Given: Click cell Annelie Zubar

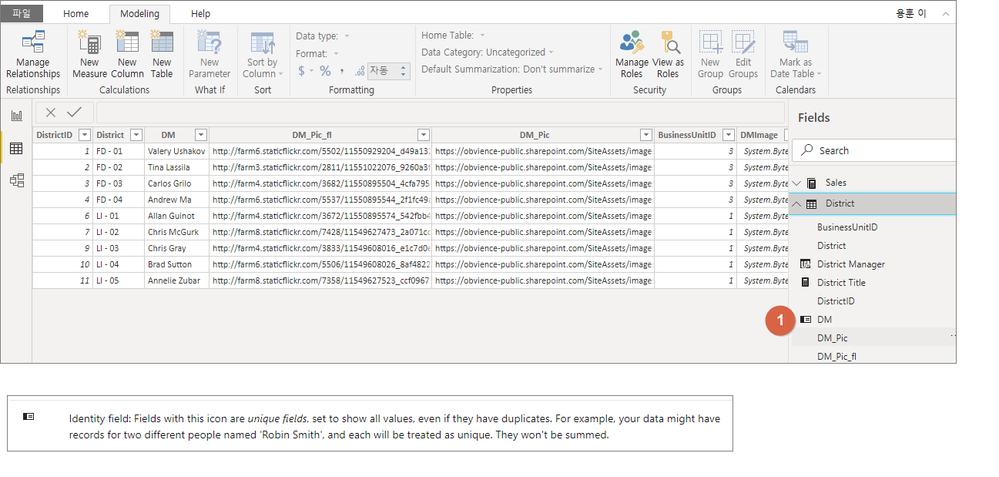Looking at the screenshot, I should coord(176,280).
